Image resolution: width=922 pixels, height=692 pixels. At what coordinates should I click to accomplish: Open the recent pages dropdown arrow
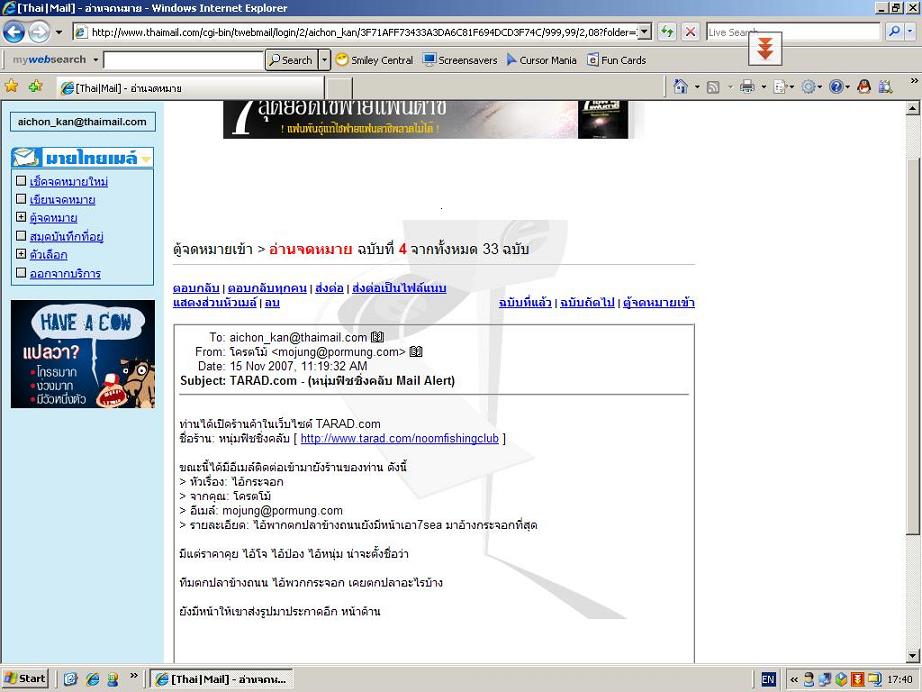click(59, 32)
